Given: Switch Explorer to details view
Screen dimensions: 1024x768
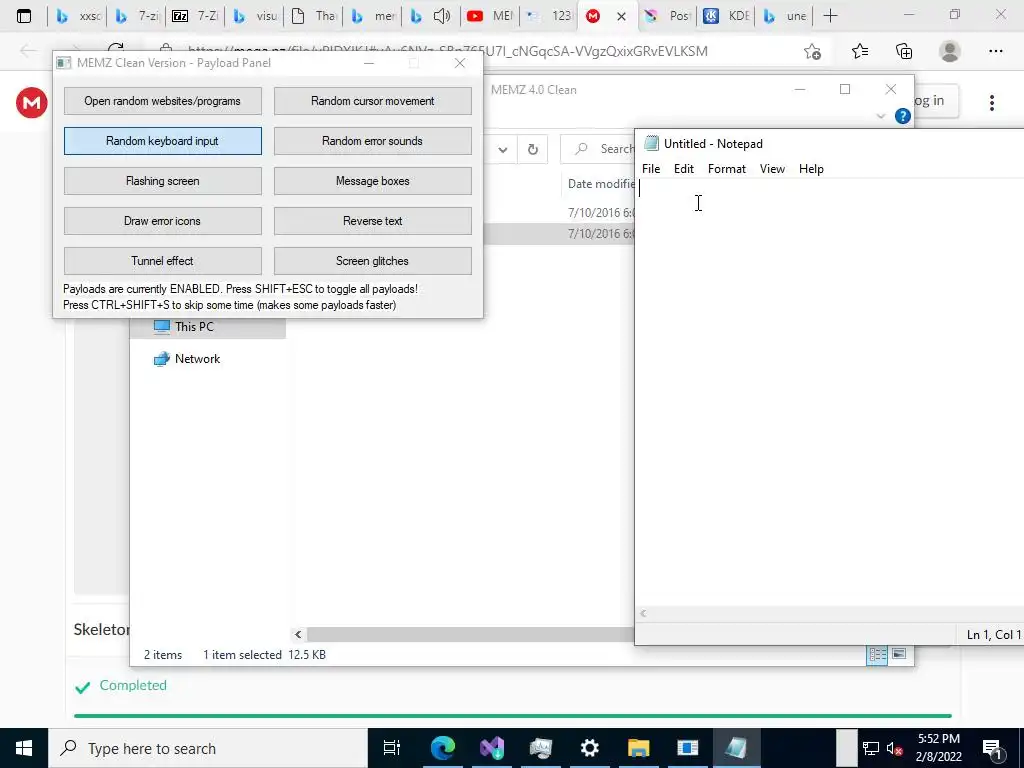Looking at the screenshot, I should click(877, 654).
